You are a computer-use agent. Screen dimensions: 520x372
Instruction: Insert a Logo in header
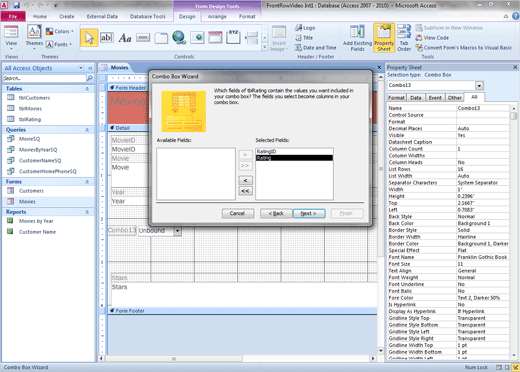tap(305, 28)
